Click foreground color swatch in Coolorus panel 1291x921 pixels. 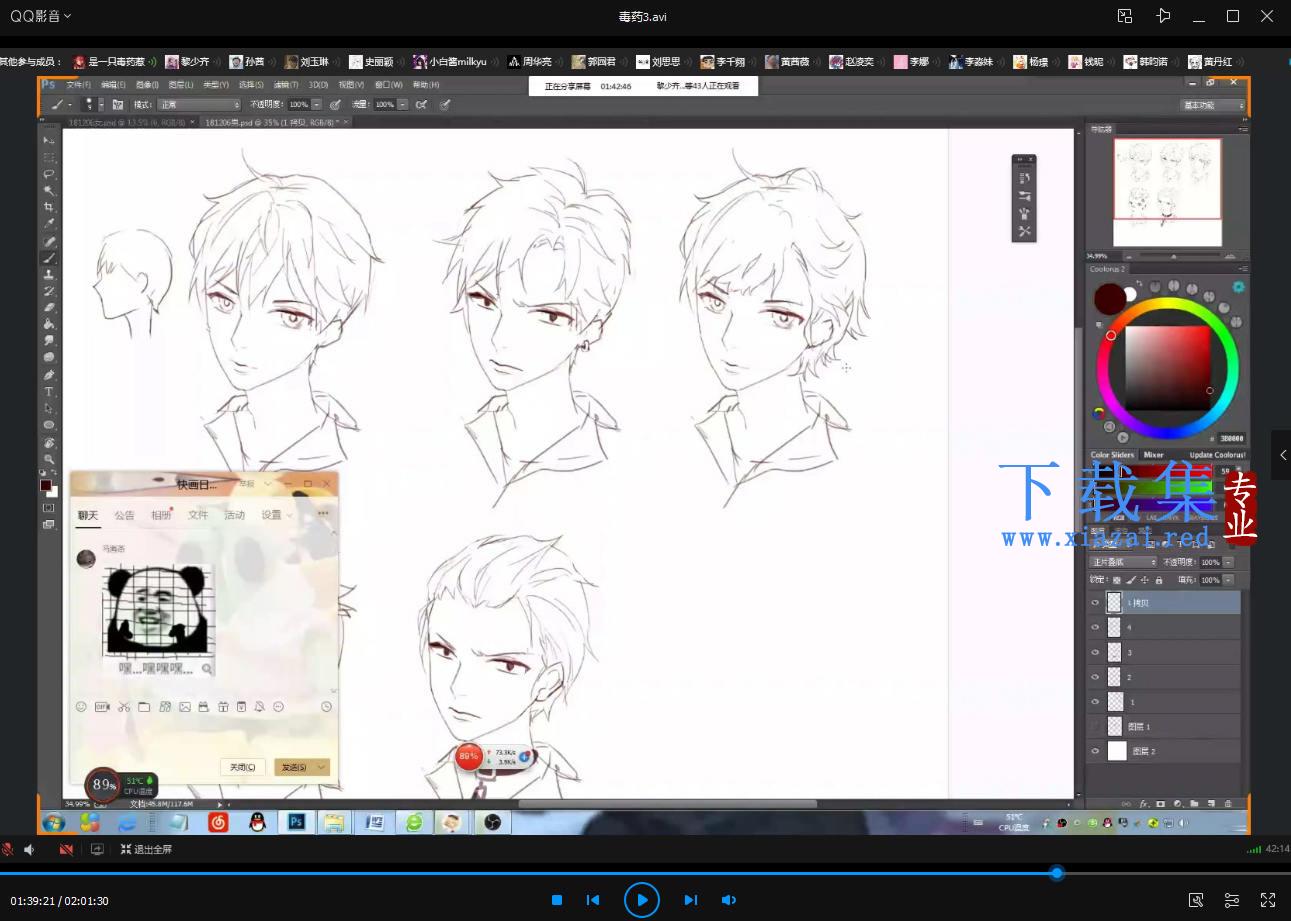[x=1109, y=298]
